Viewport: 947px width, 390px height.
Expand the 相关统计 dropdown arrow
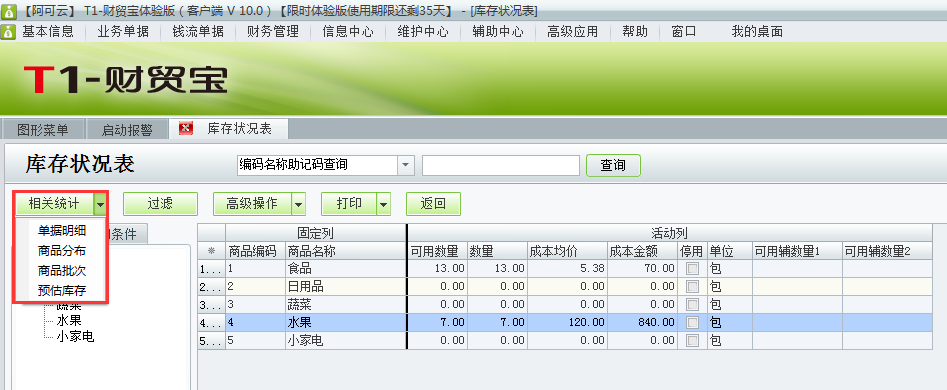click(100, 204)
